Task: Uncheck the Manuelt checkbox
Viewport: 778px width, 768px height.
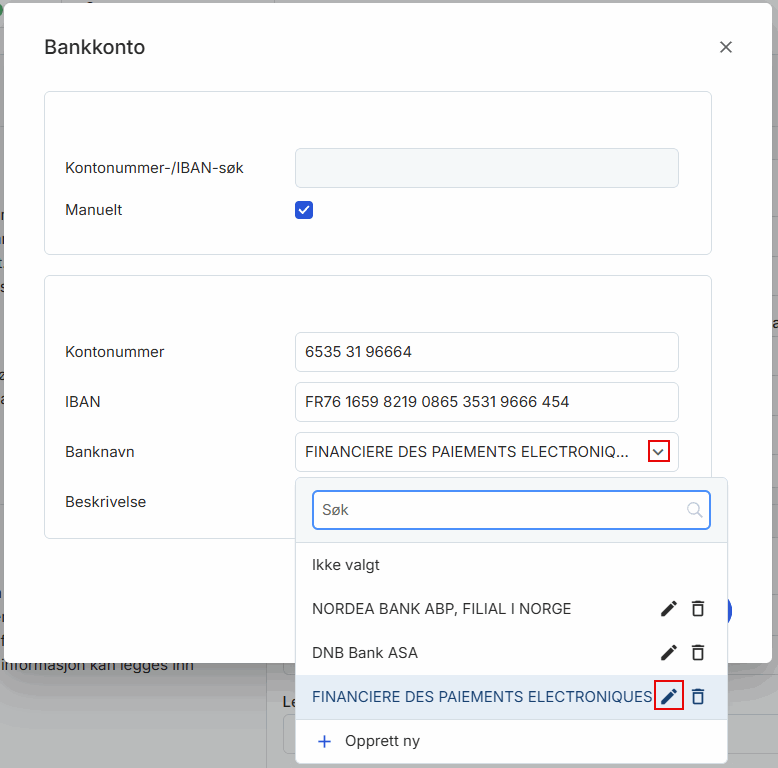Action: point(304,210)
